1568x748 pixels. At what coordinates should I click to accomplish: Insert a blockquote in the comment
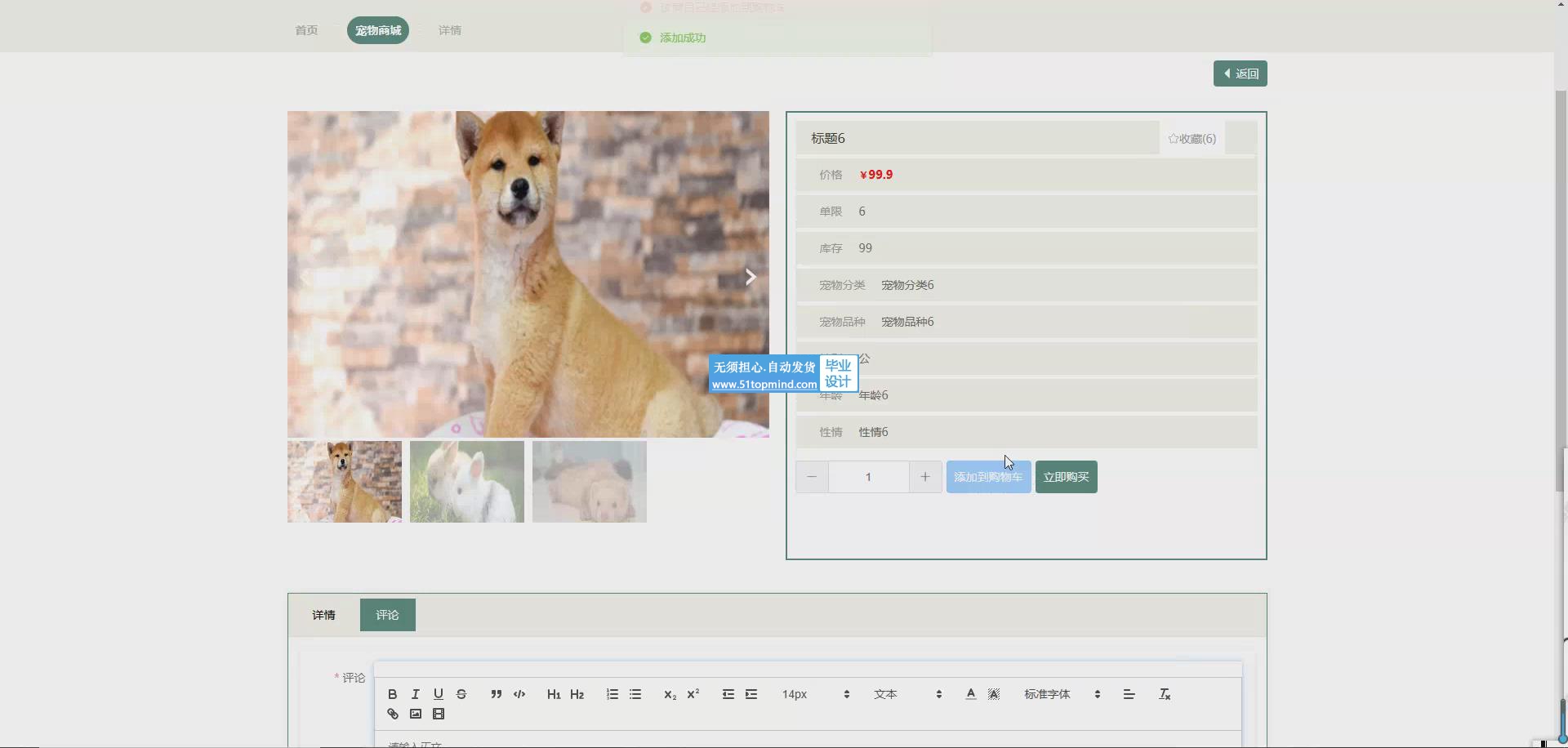coord(496,694)
